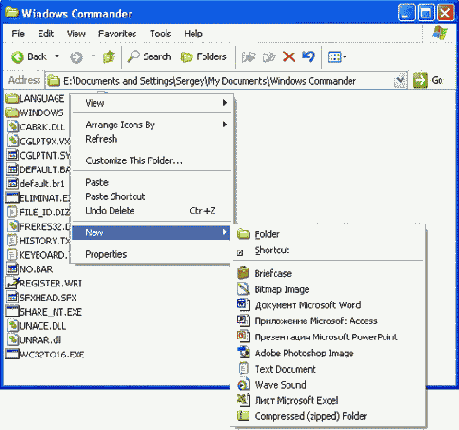This screenshot has height=430, width=459.
Task: Select the DEFAULT.BAR file
Action: [x=38, y=170]
